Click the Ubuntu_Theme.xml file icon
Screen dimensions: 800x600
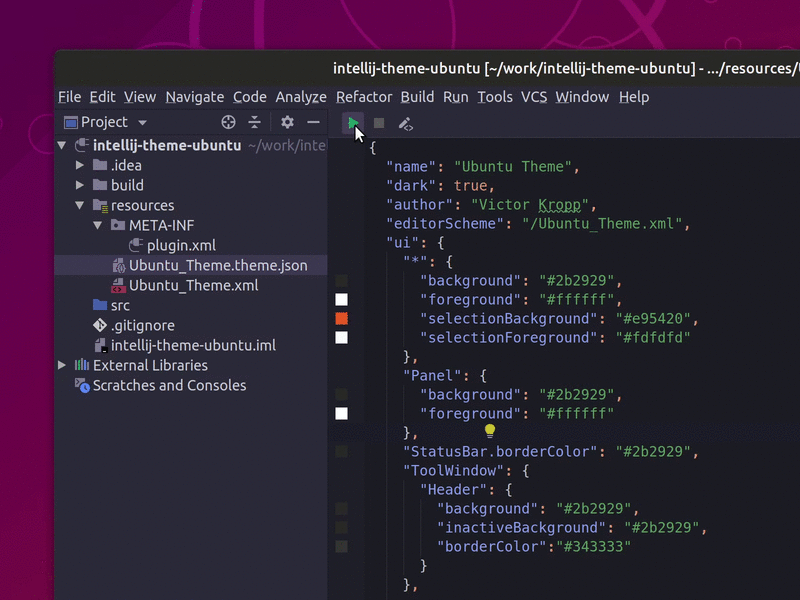tap(118, 285)
